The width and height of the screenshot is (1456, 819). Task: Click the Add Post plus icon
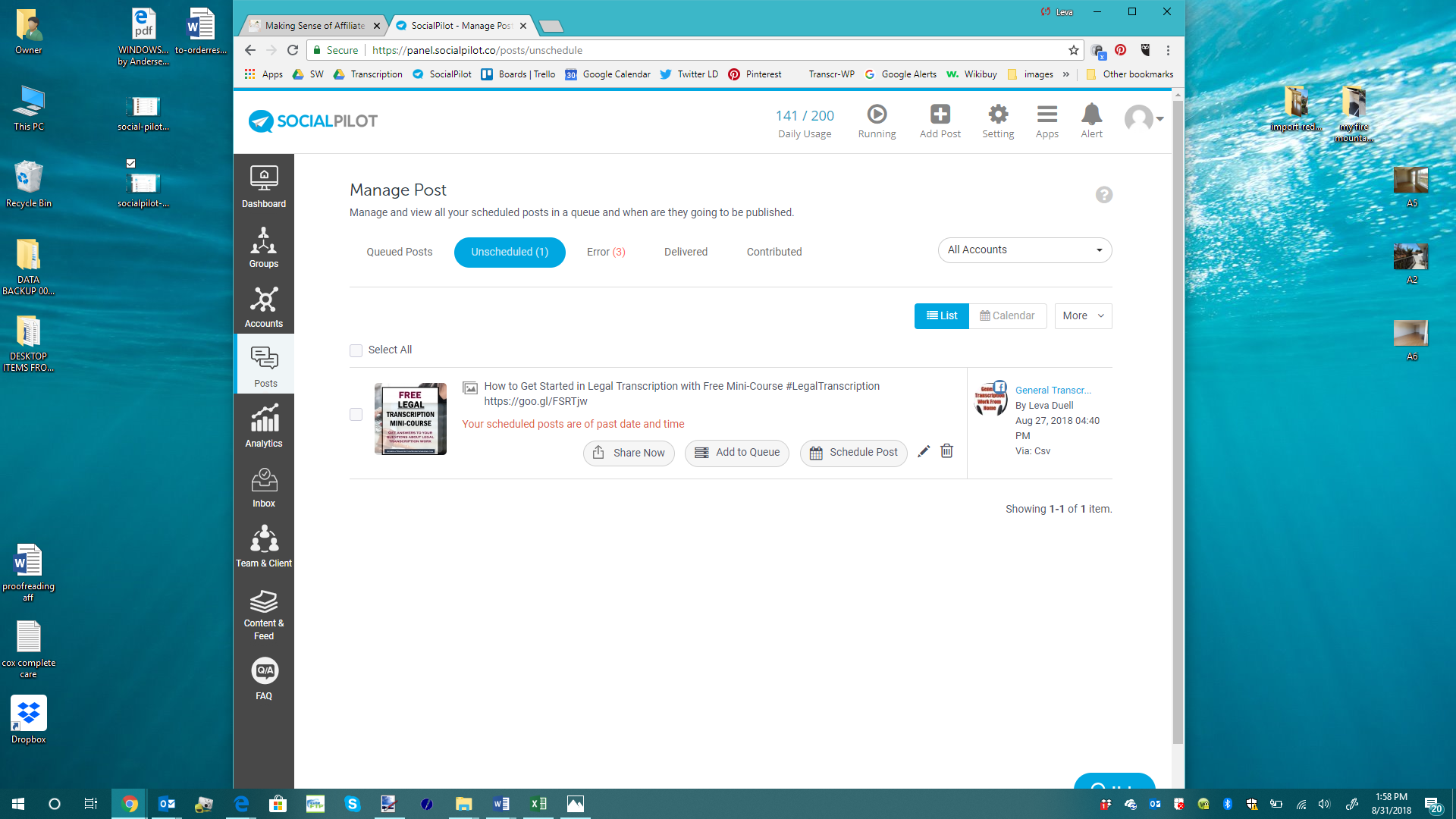(940, 115)
